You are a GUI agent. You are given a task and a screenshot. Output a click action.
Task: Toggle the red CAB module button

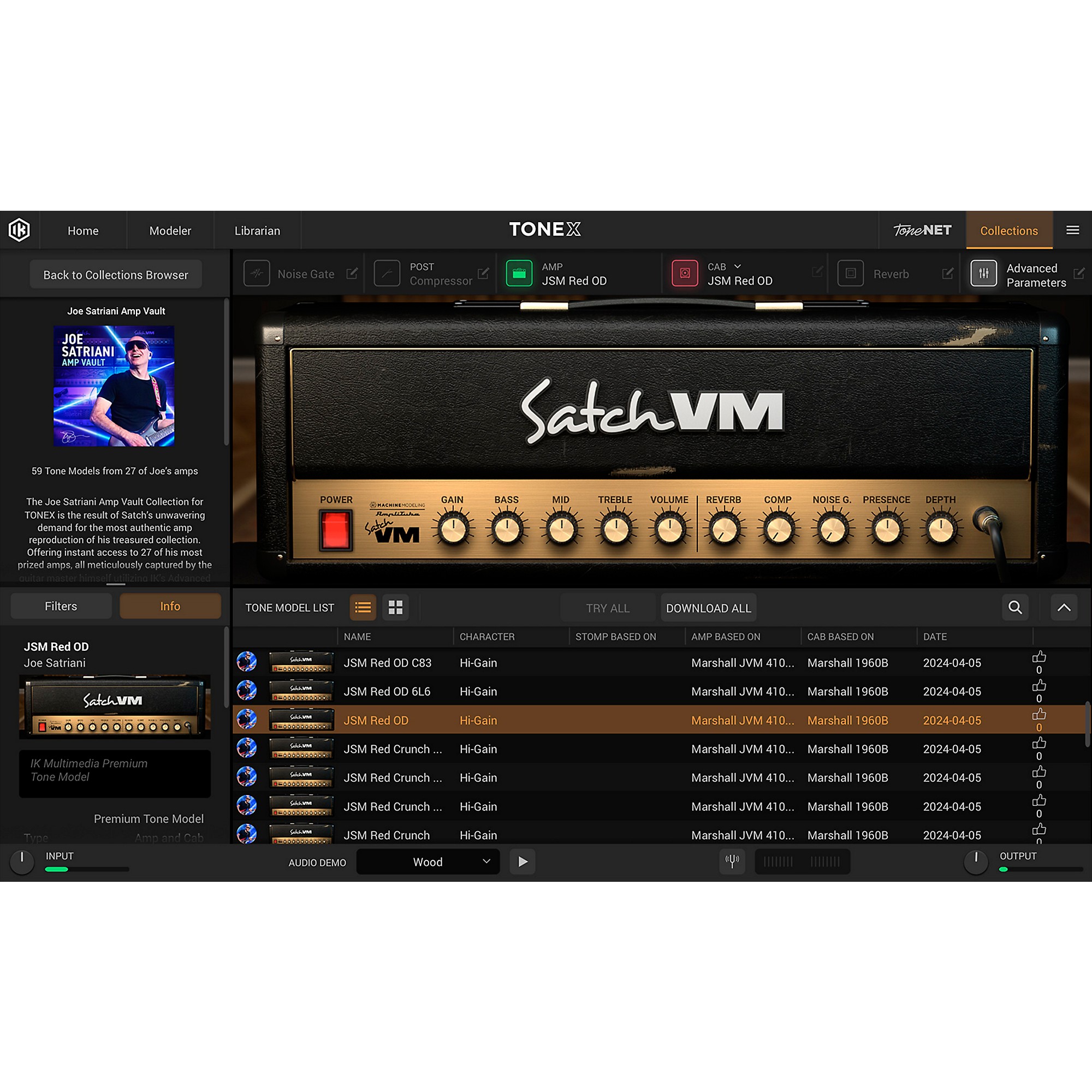point(685,274)
